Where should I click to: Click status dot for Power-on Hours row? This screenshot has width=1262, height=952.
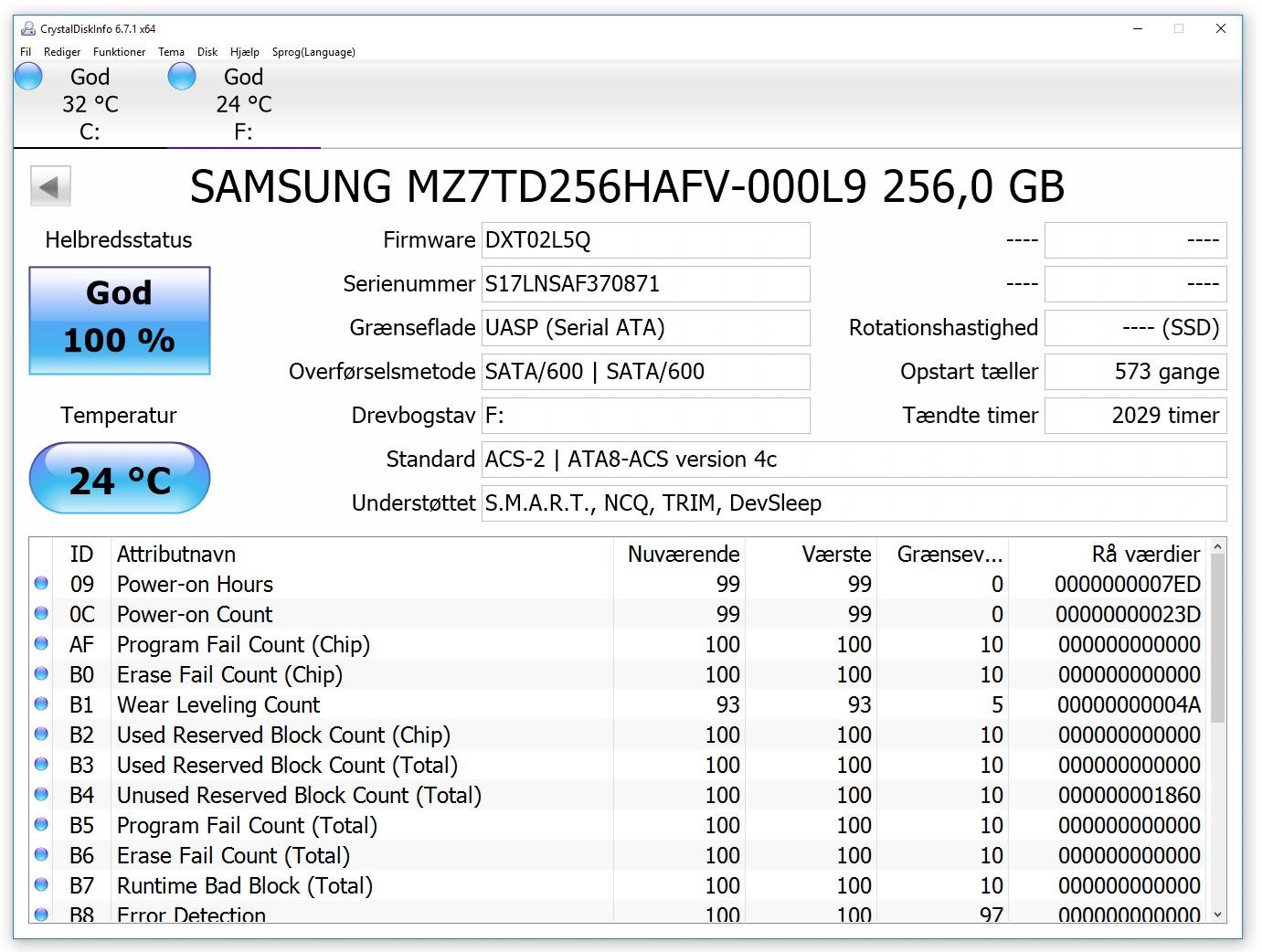(x=41, y=583)
